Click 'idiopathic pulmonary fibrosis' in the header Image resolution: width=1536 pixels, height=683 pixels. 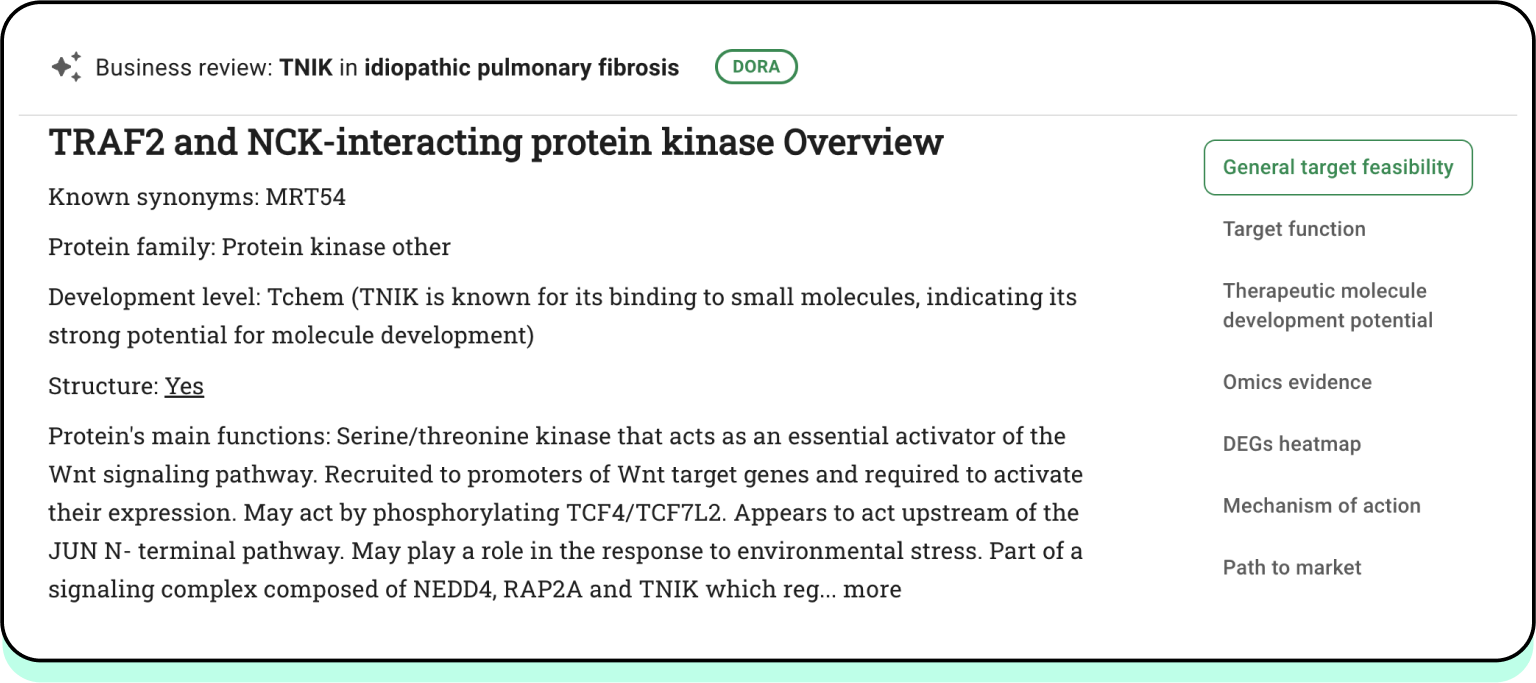tap(521, 68)
